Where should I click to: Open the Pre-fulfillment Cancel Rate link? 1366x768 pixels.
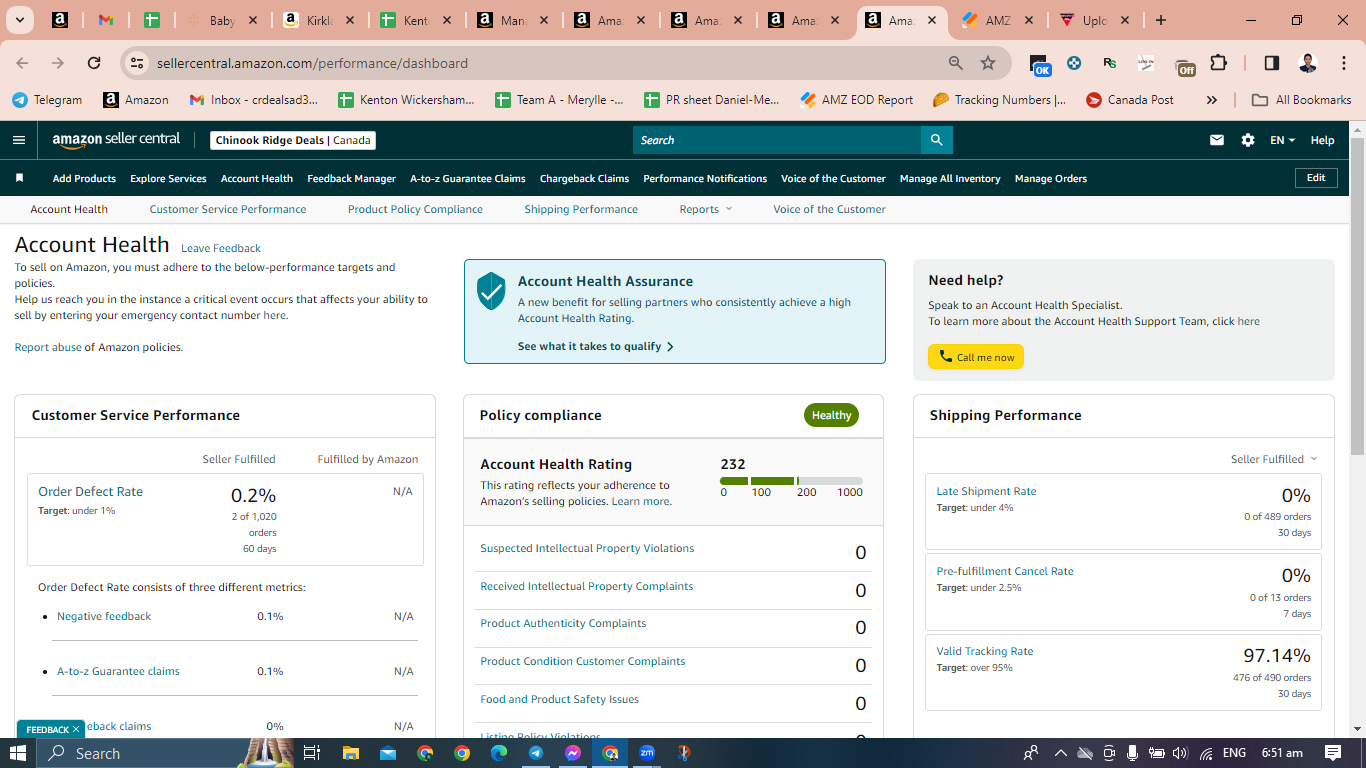(x=1005, y=571)
